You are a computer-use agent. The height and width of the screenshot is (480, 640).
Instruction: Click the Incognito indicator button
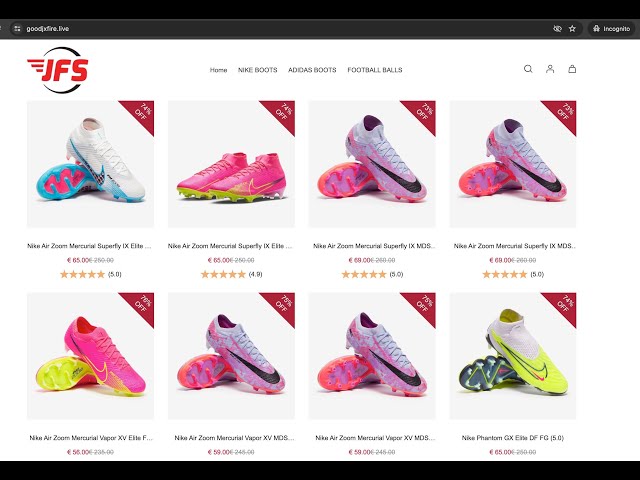(x=611, y=29)
